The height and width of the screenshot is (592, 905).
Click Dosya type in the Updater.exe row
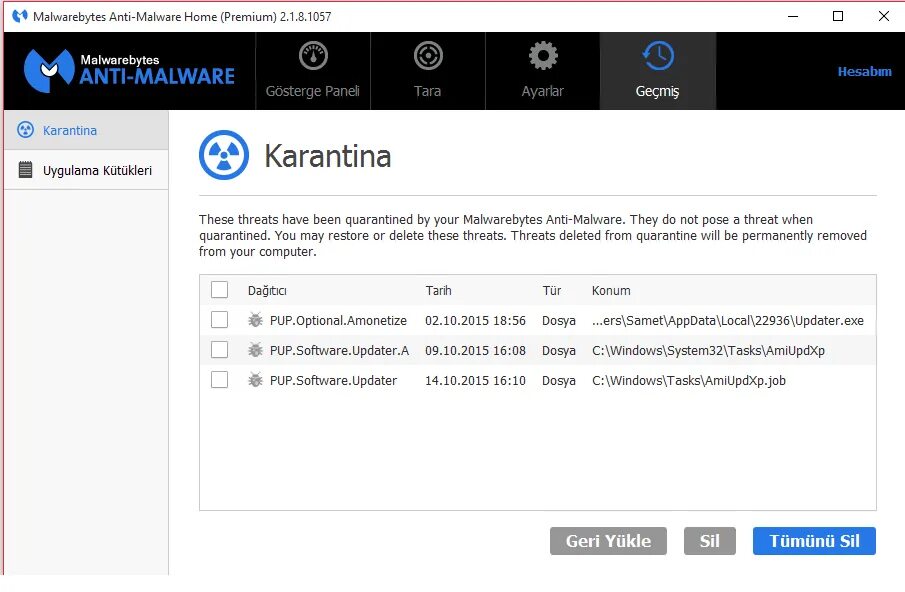[559, 321]
